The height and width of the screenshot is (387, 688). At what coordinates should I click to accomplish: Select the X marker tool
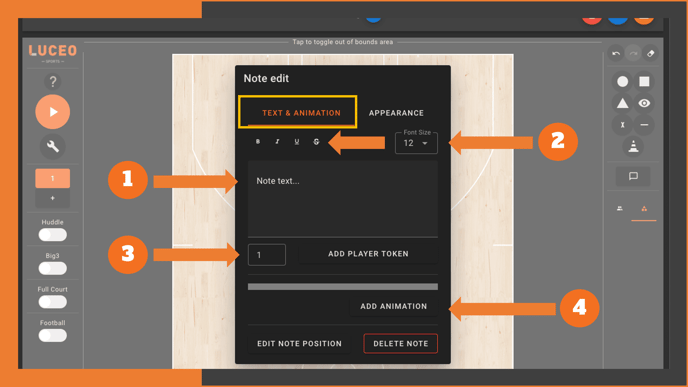[x=622, y=125]
